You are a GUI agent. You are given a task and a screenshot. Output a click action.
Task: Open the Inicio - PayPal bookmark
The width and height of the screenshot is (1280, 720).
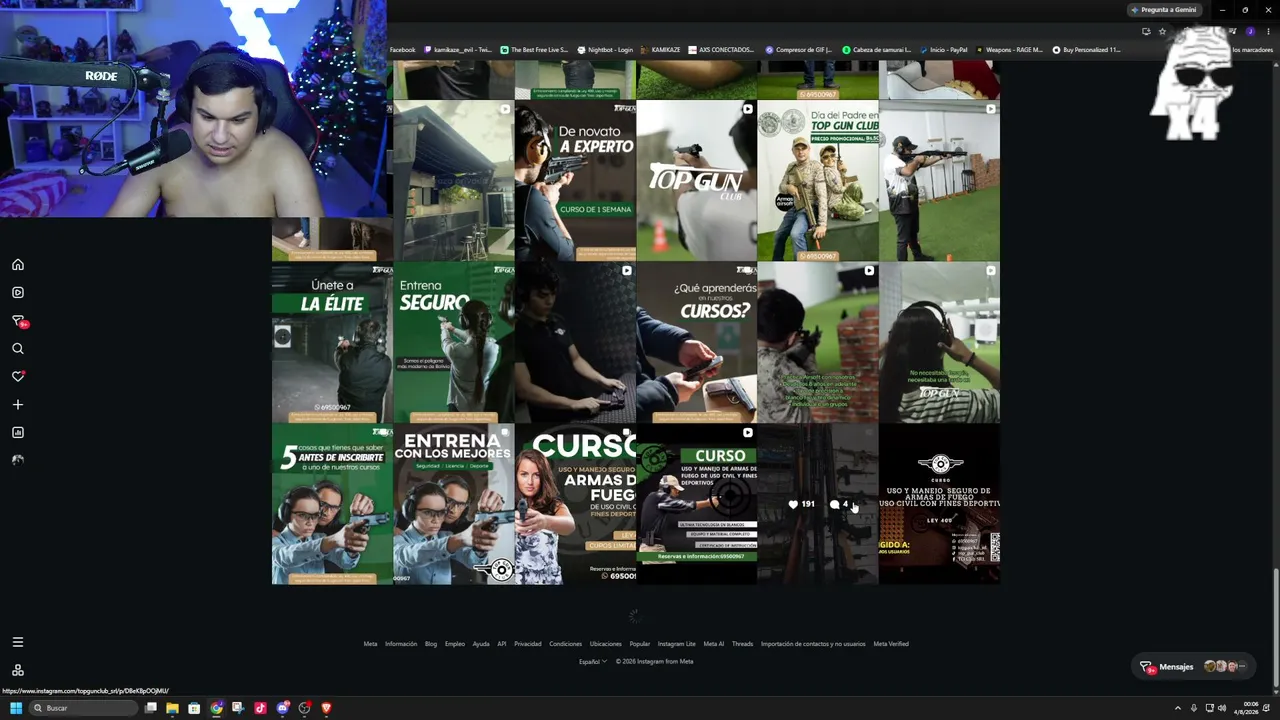[943, 50]
